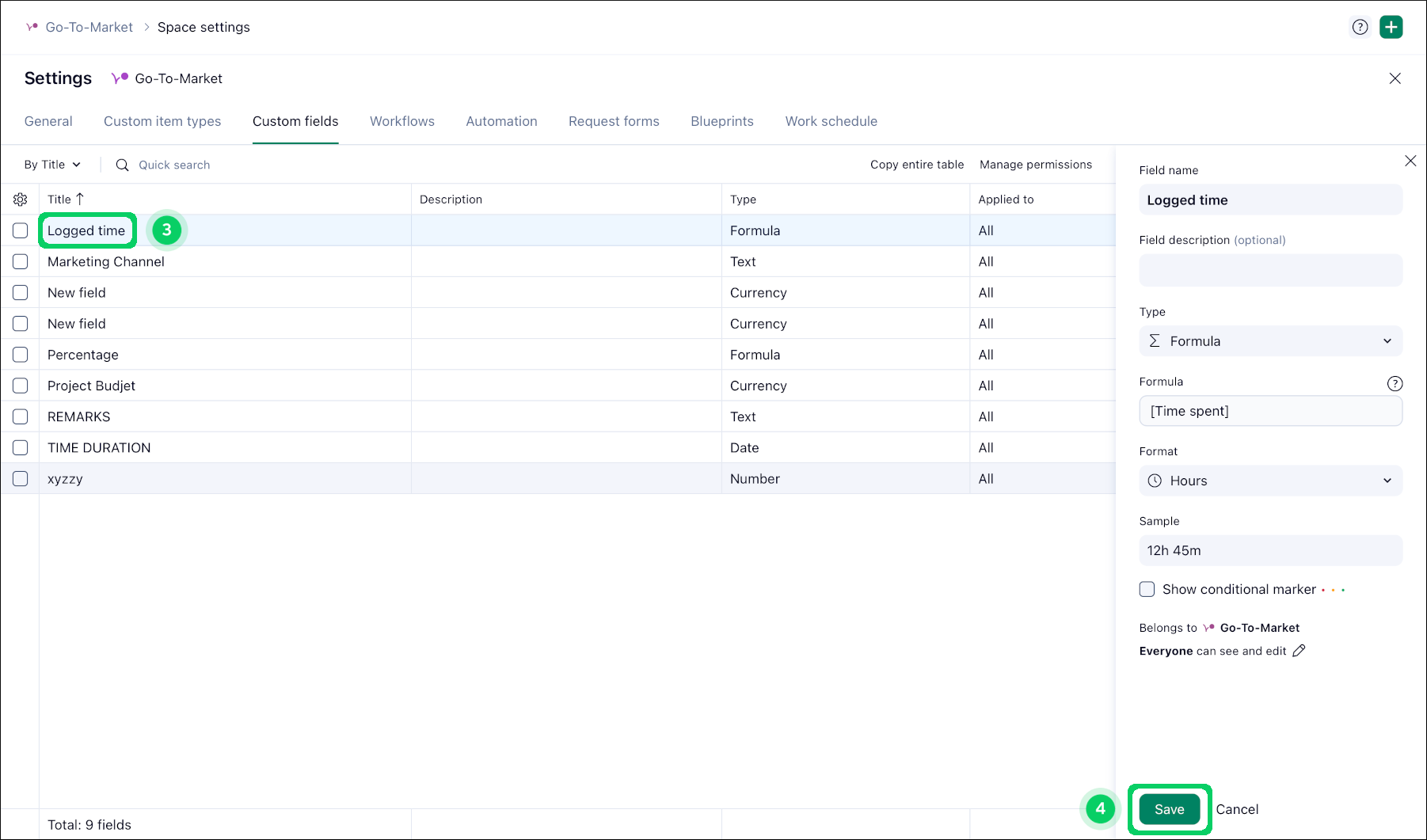Click Manage permissions link

1035,165
